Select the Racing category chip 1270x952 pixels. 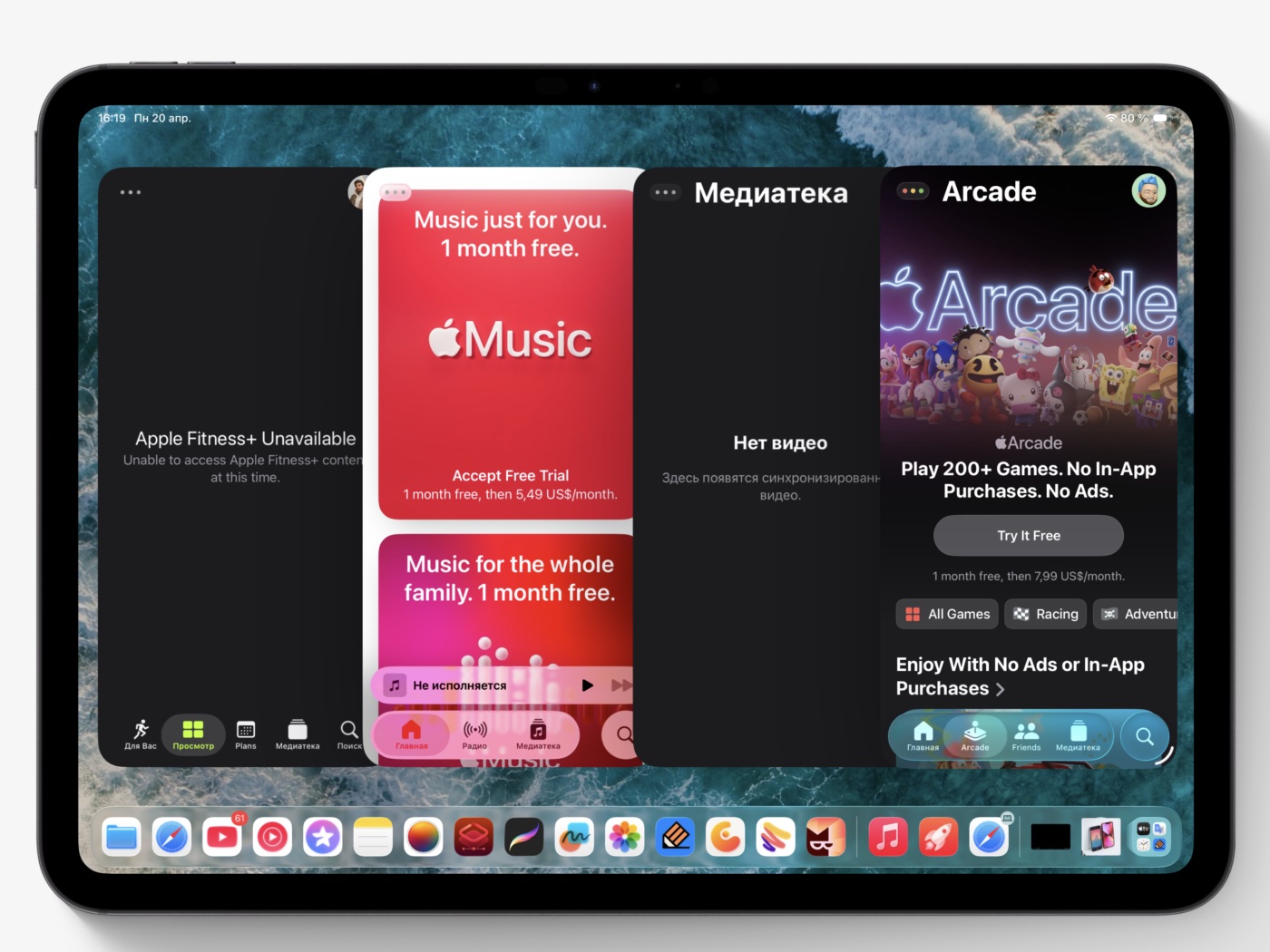click(1046, 615)
